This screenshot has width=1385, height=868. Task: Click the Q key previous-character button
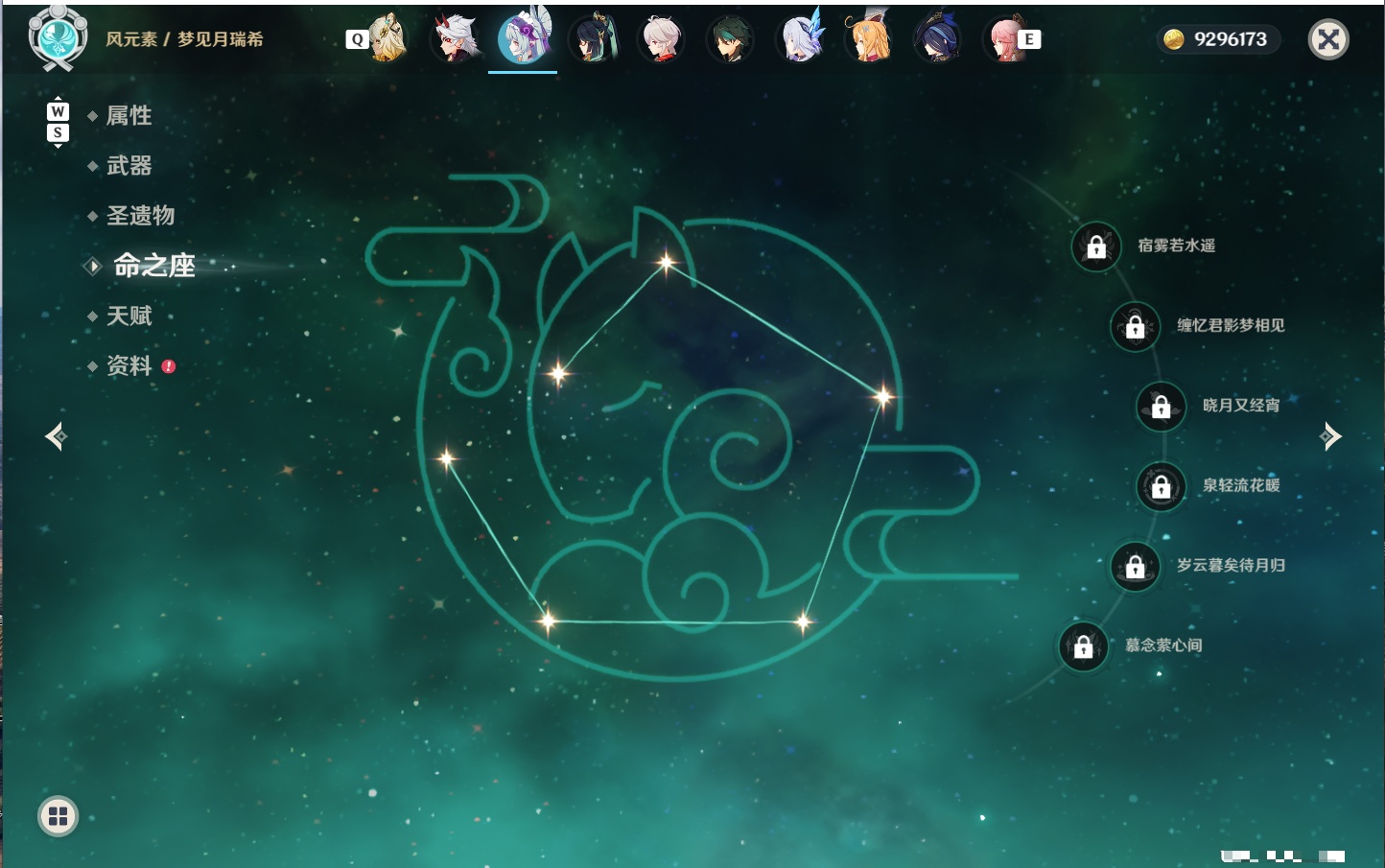[357, 39]
